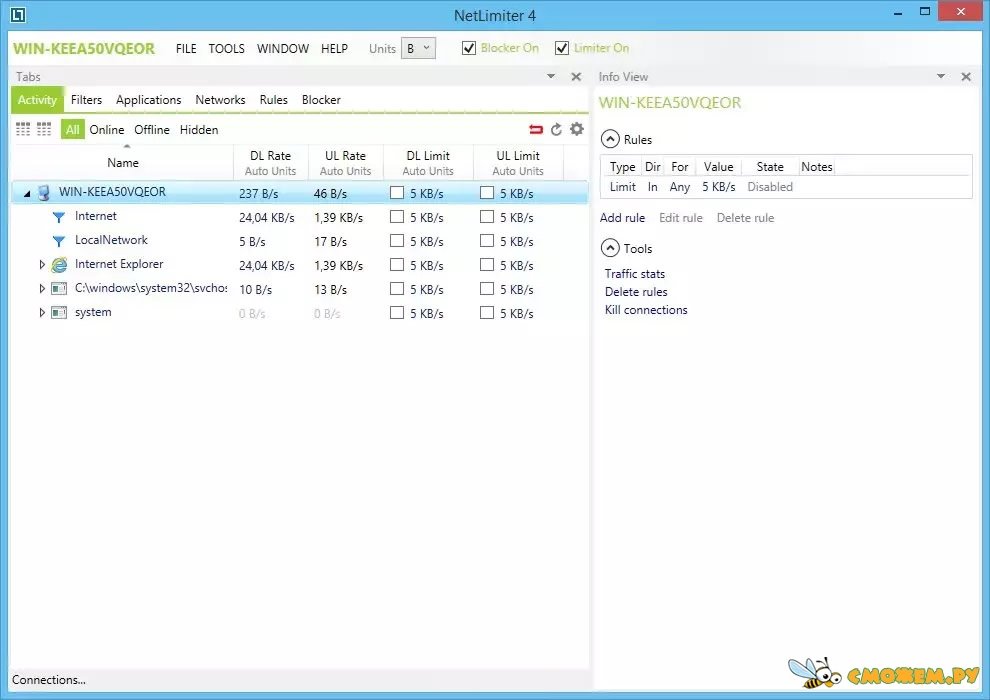The width and height of the screenshot is (990, 700).
Task: Click the LocalNetwork filter funnel icon
Action: click(x=58, y=241)
